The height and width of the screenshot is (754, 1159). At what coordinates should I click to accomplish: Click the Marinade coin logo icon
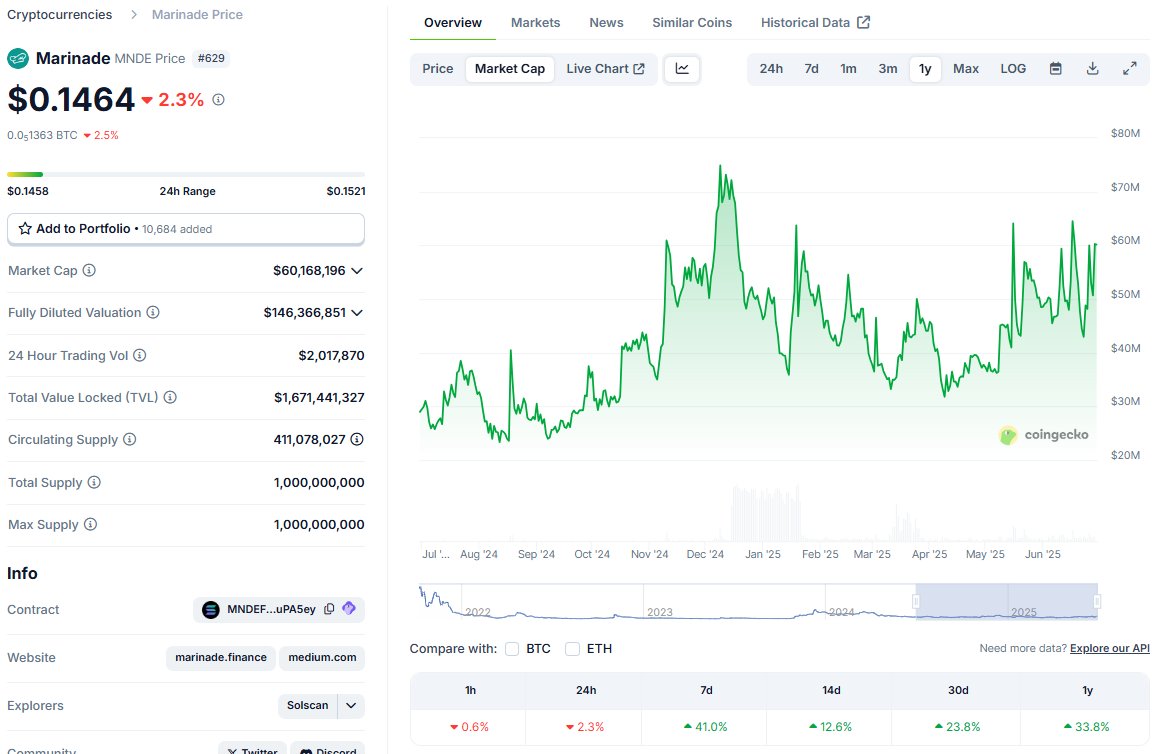[18, 58]
